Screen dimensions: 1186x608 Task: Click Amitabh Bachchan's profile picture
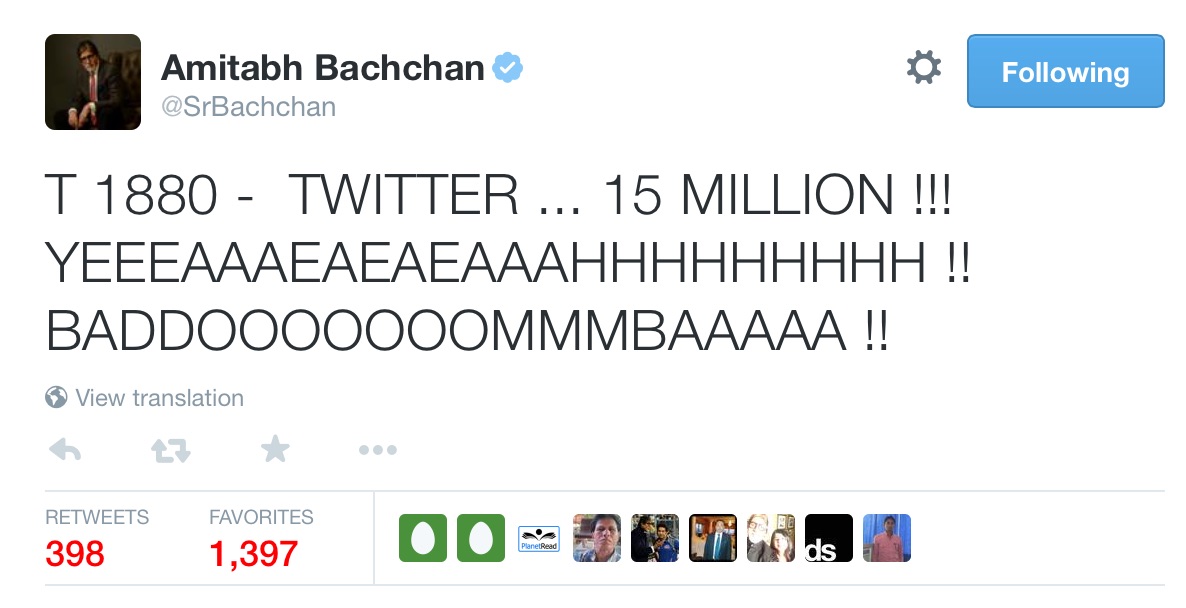(93, 82)
